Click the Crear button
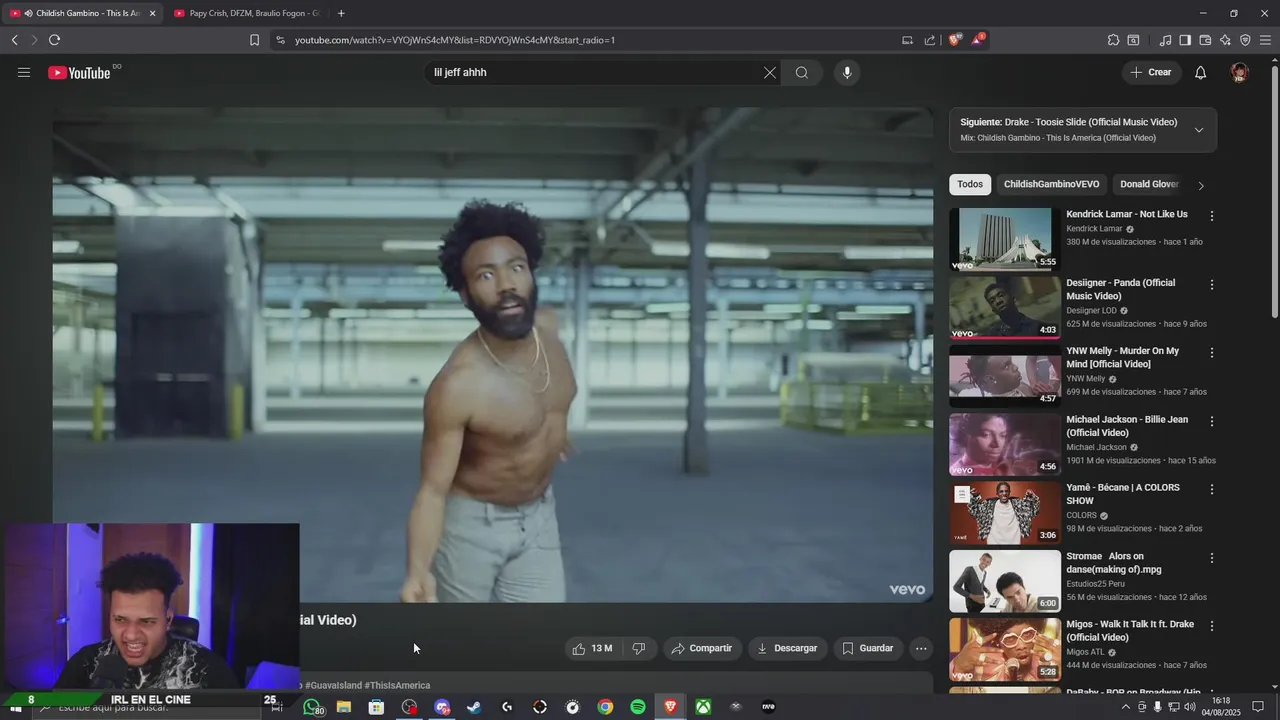Screen dimensions: 1280x720 pyautogui.click(x=1151, y=72)
